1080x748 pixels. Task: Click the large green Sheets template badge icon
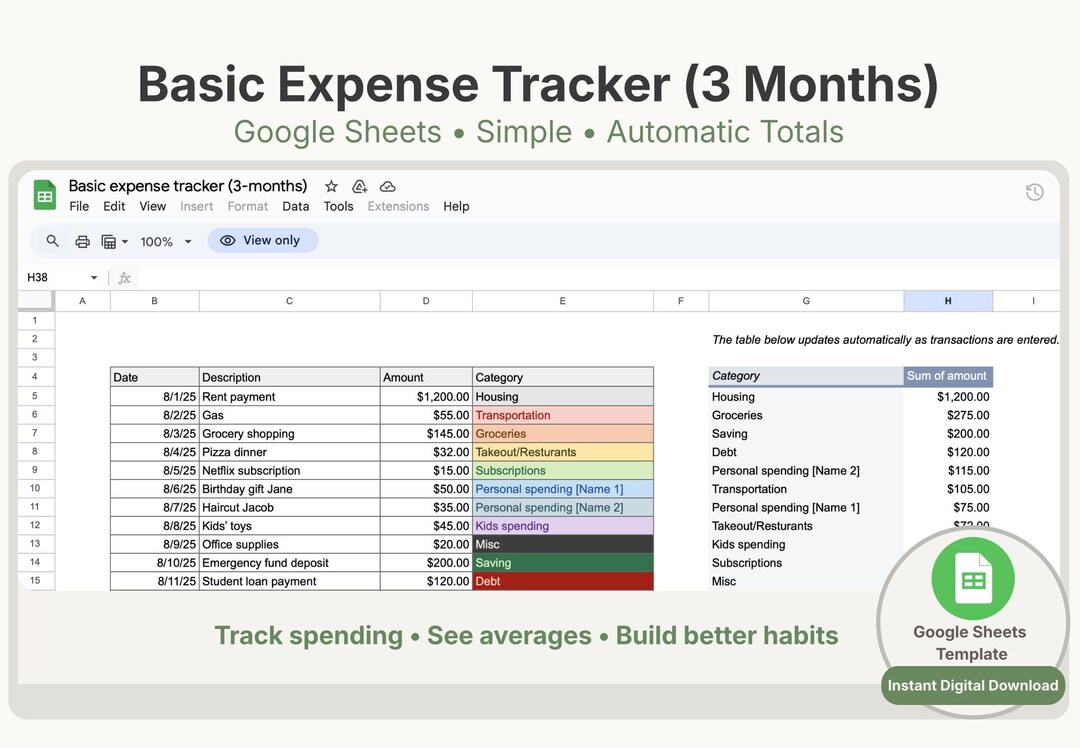pyautogui.click(x=973, y=579)
